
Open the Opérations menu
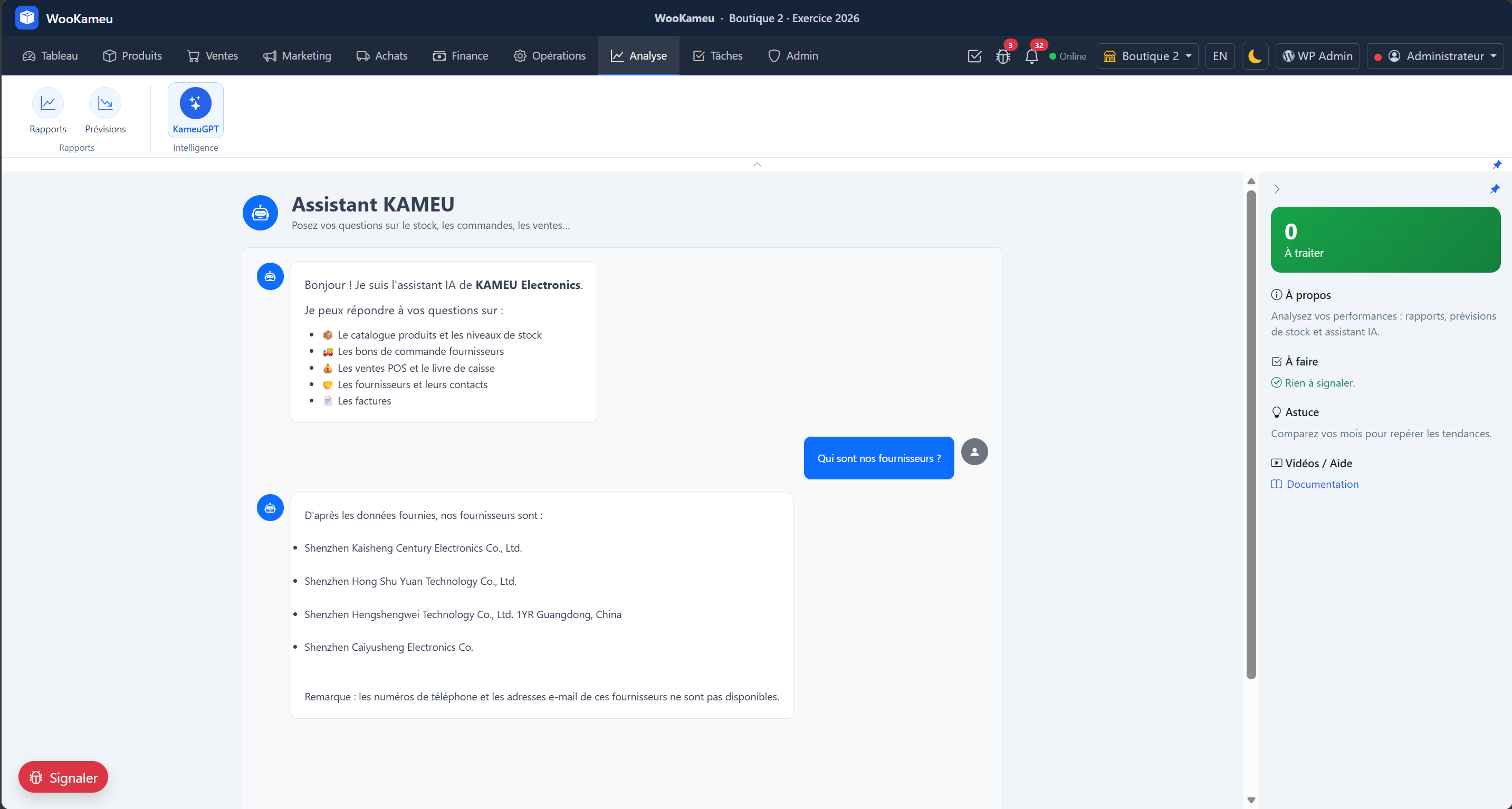(x=550, y=56)
